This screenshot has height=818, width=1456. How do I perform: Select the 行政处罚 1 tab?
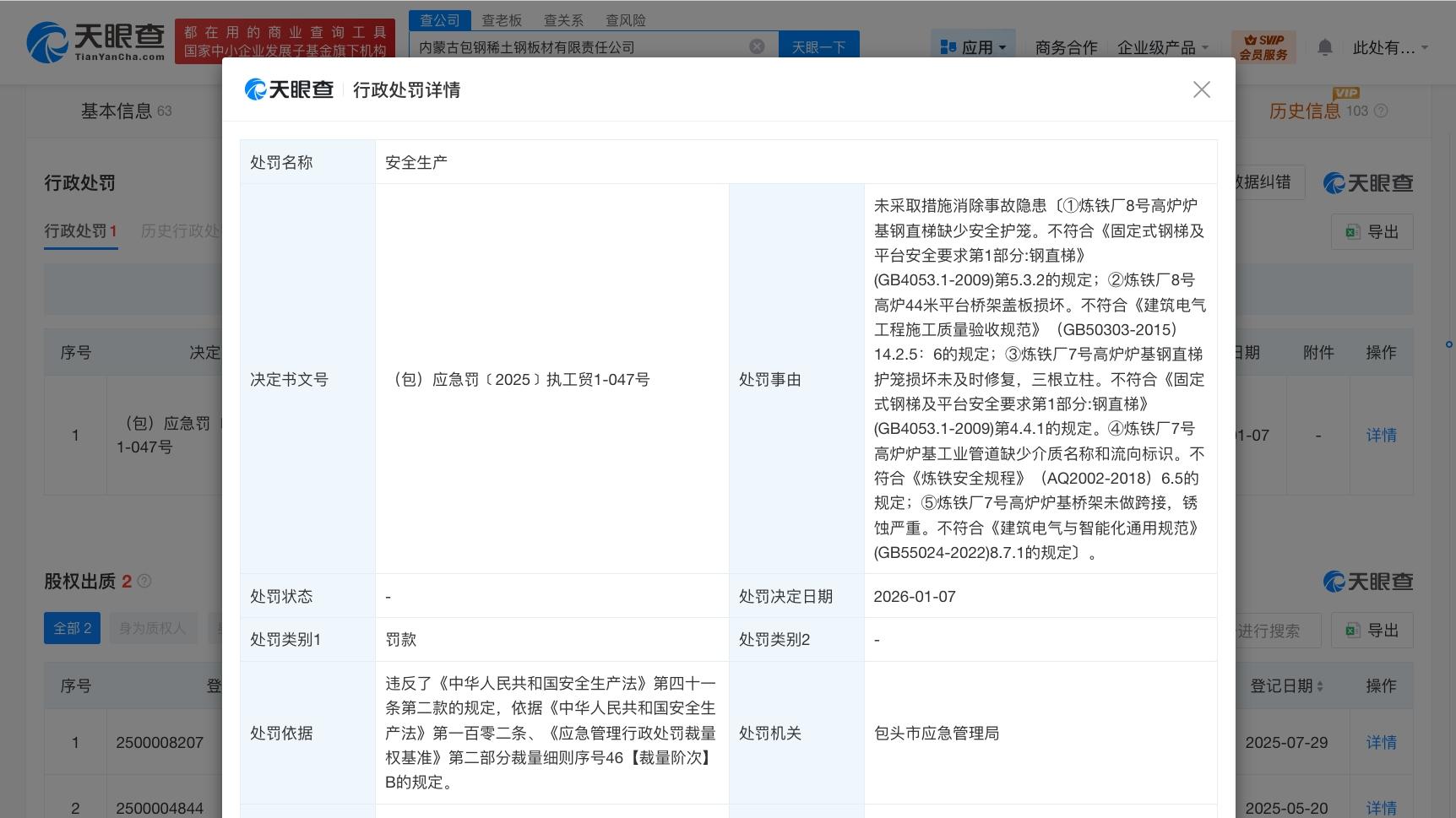[80, 230]
